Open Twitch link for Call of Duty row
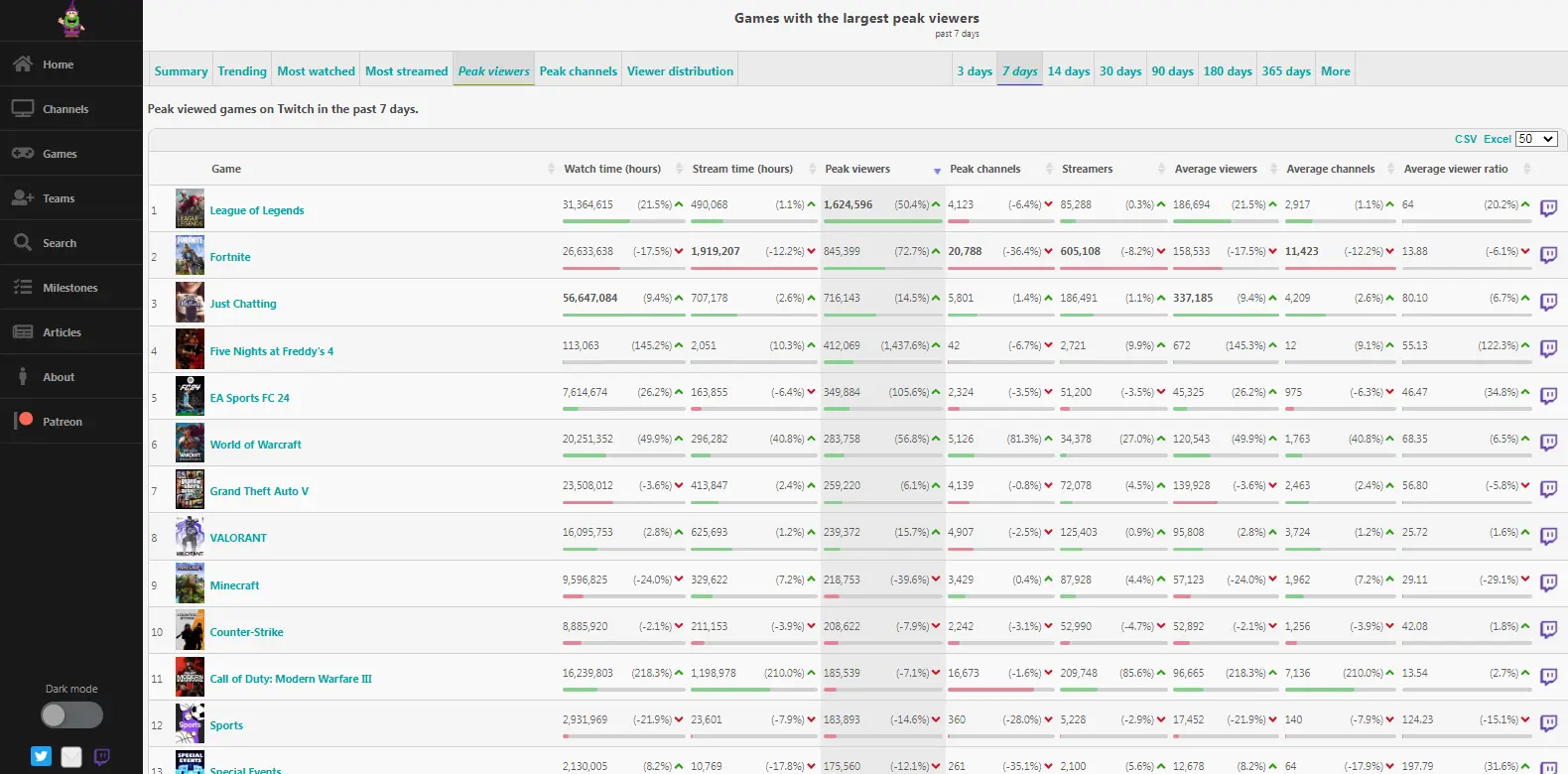 (x=1548, y=677)
